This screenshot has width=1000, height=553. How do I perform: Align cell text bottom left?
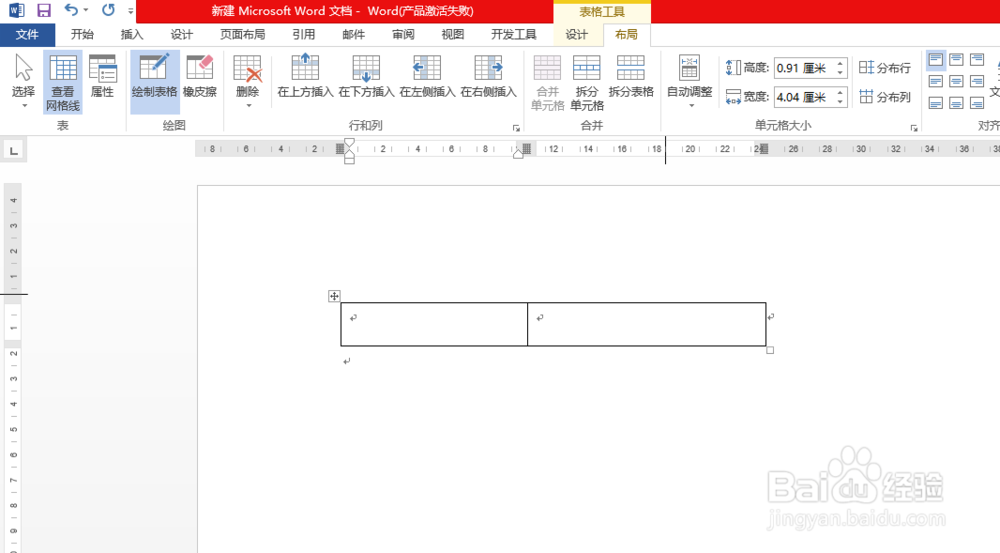(x=936, y=103)
